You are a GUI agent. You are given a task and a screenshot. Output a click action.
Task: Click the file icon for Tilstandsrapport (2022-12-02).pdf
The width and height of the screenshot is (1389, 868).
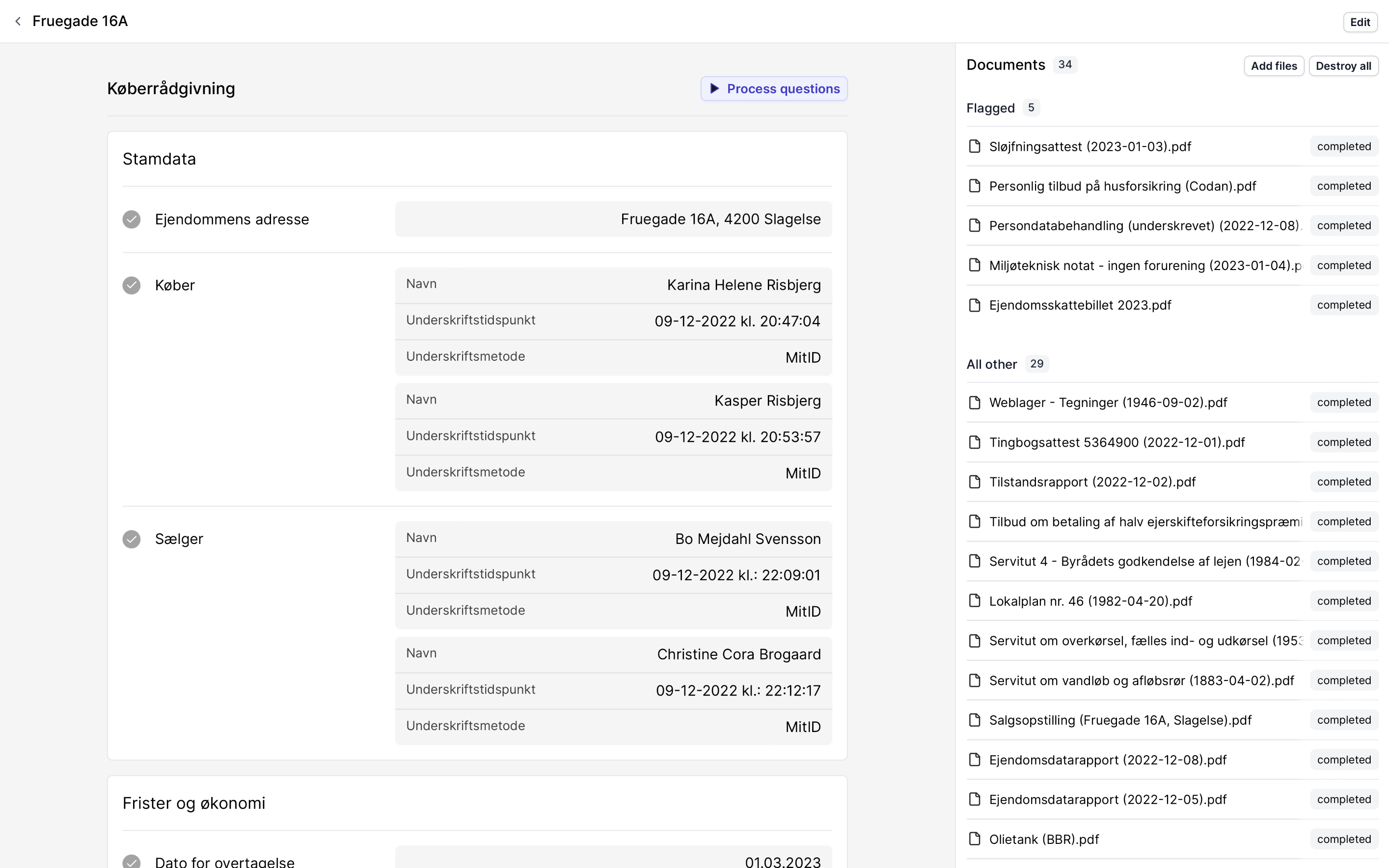[974, 482]
